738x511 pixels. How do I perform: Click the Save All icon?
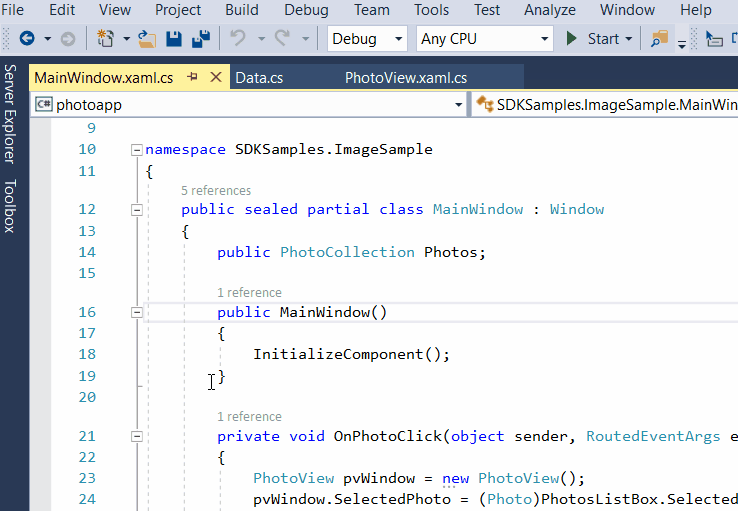pyautogui.click(x=201, y=39)
